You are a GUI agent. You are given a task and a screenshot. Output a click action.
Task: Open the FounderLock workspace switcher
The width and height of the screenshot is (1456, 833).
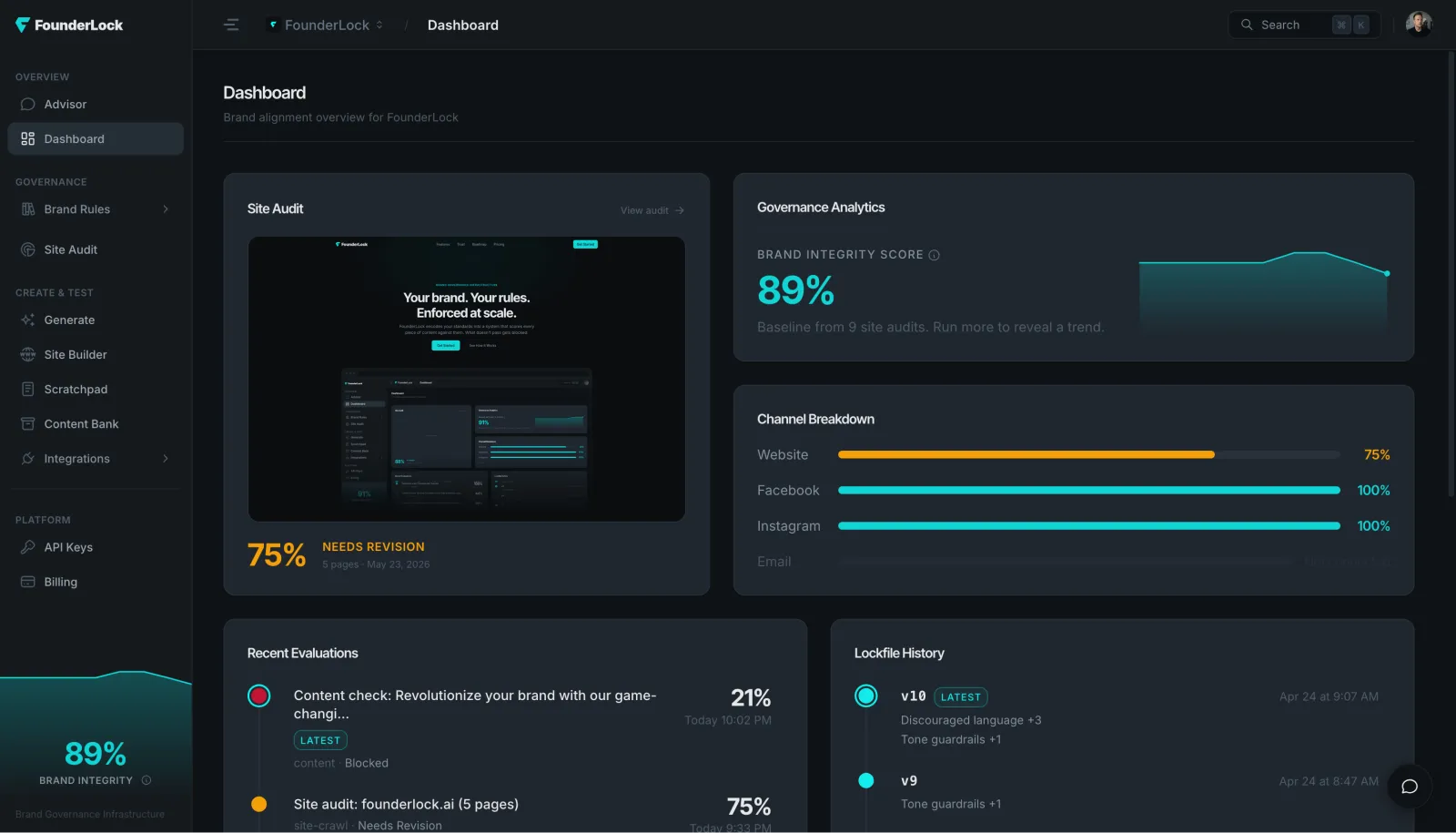pos(326,25)
